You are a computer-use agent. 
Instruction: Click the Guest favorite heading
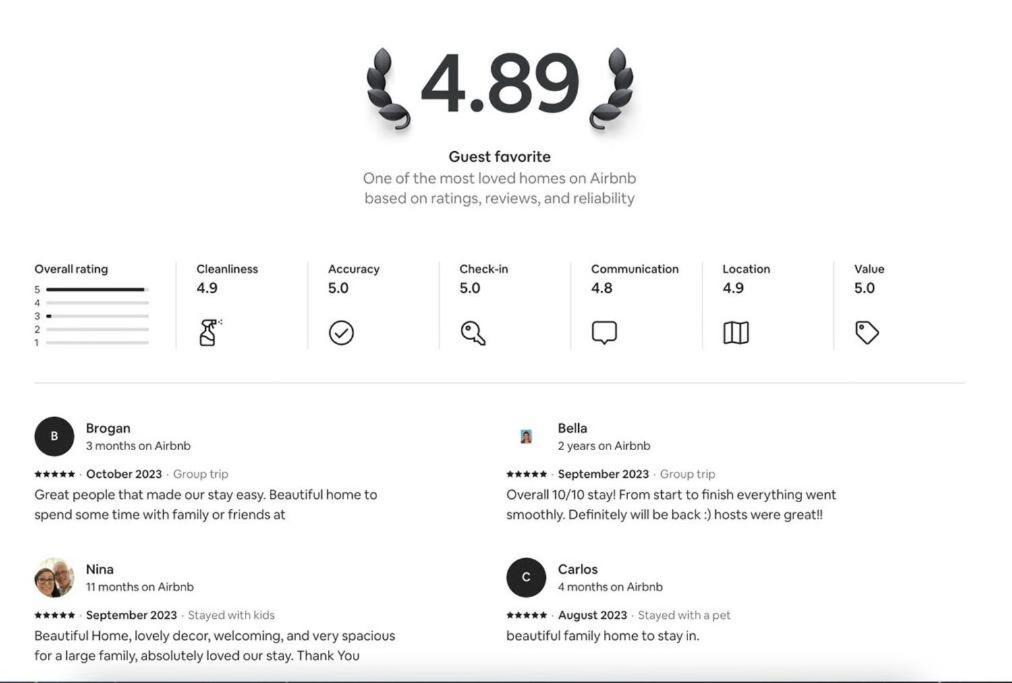click(x=500, y=156)
